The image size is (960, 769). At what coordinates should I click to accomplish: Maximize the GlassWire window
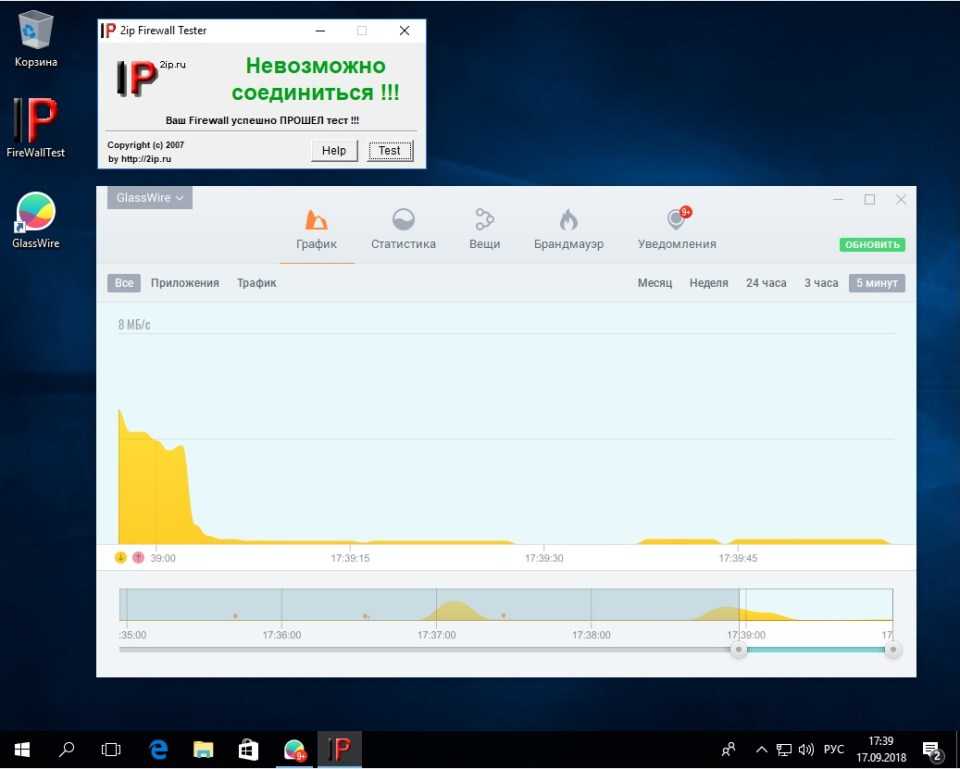869,199
